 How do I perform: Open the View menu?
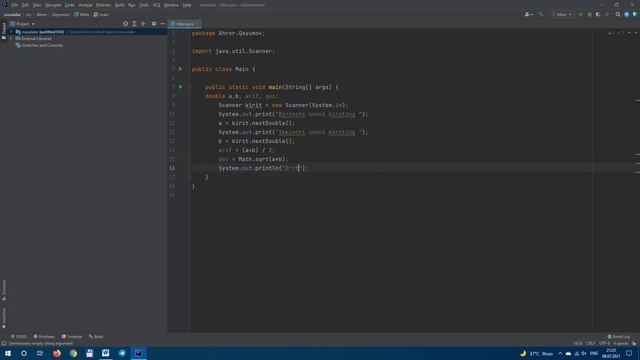coord(37,5)
